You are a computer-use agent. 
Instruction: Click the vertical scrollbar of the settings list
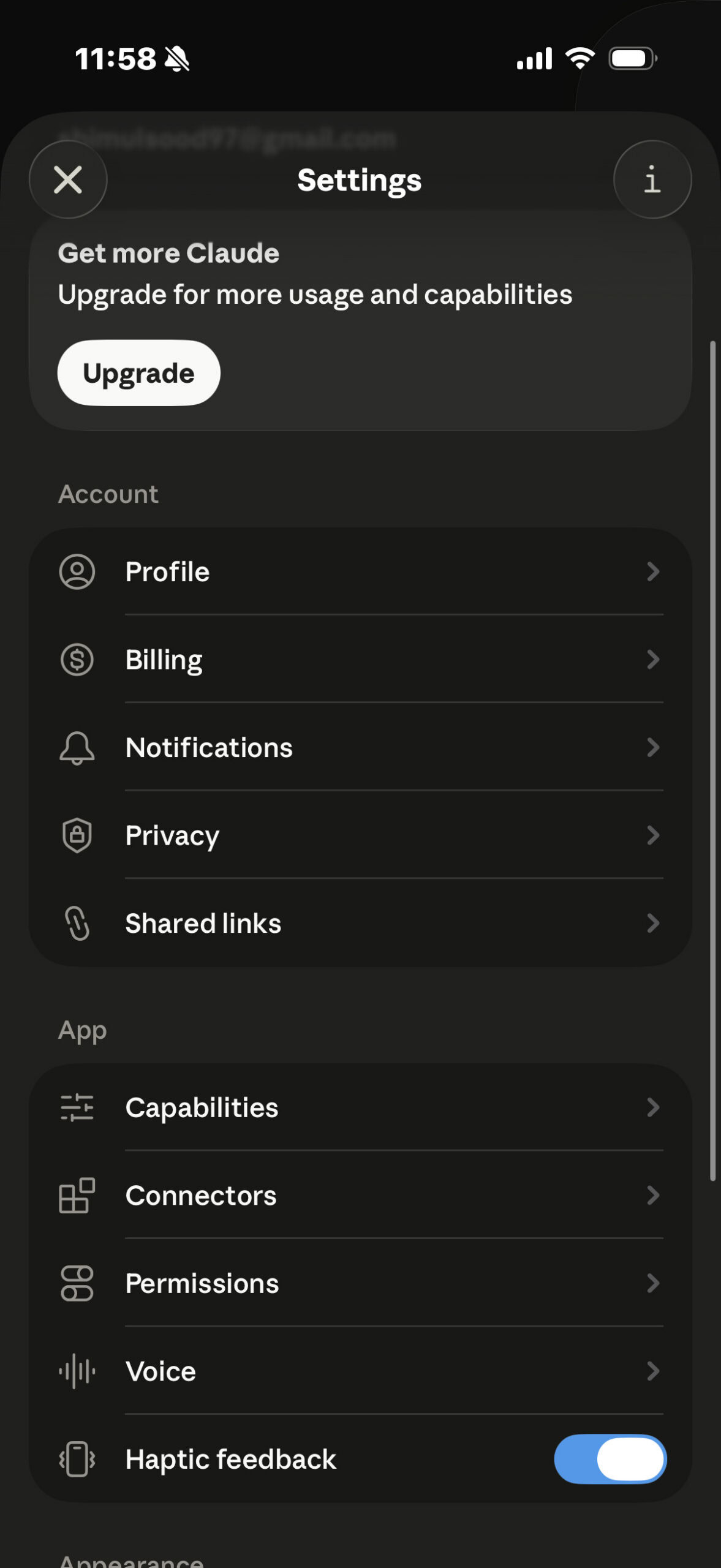[x=712, y=761]
